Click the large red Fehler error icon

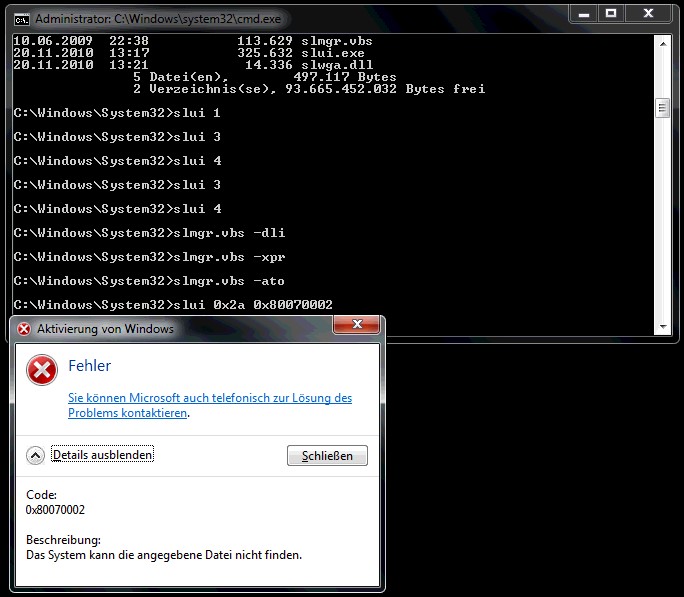coord(42,370)
